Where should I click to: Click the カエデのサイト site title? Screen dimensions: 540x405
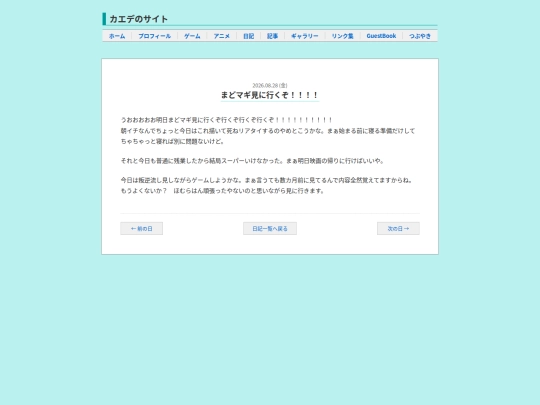coord(138,19)
